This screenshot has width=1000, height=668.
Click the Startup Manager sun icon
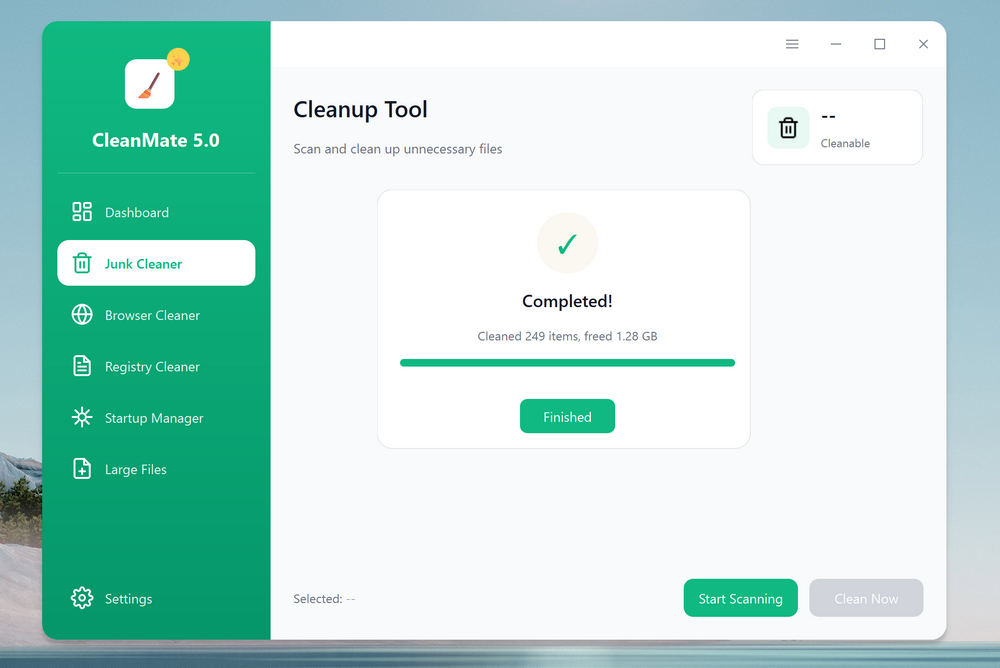82,417
